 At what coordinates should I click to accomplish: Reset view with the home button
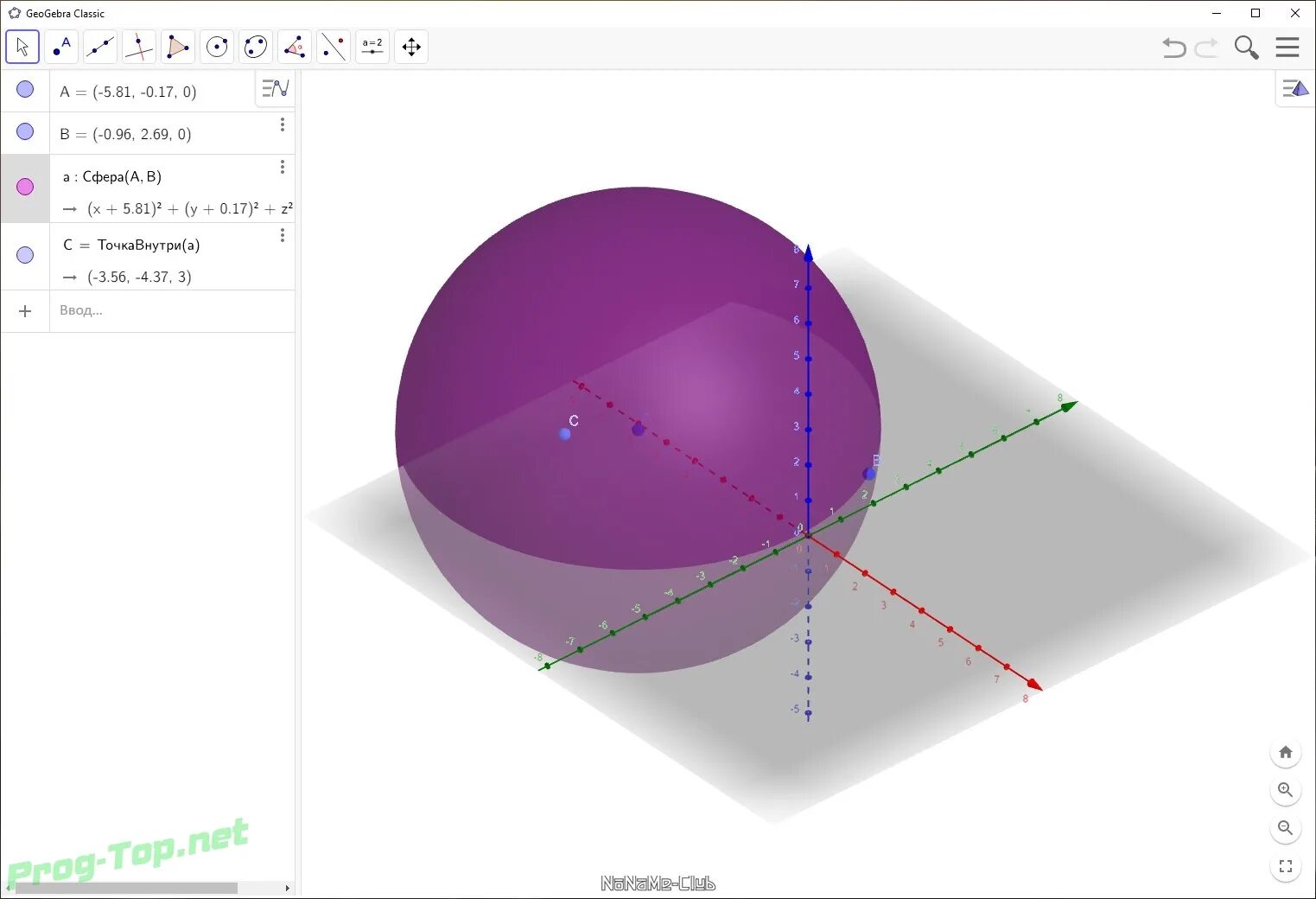coord(1286,752)
